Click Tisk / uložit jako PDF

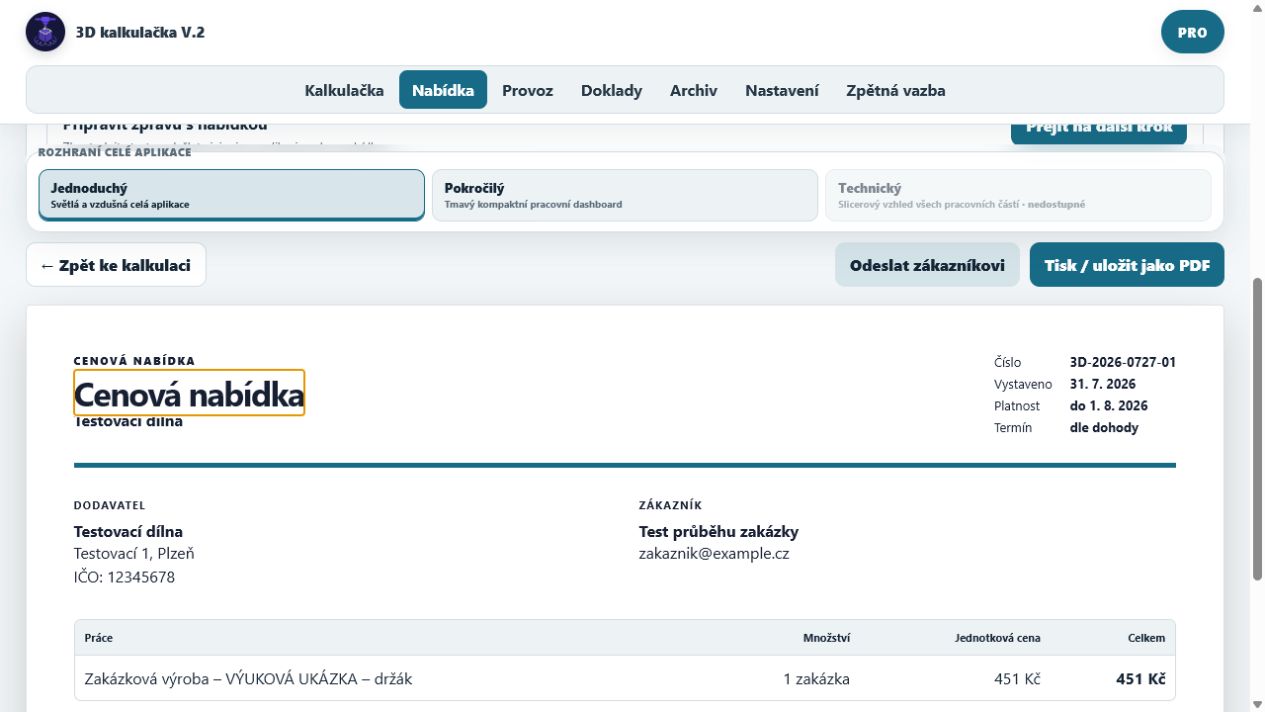click(x=1127, y=265)
